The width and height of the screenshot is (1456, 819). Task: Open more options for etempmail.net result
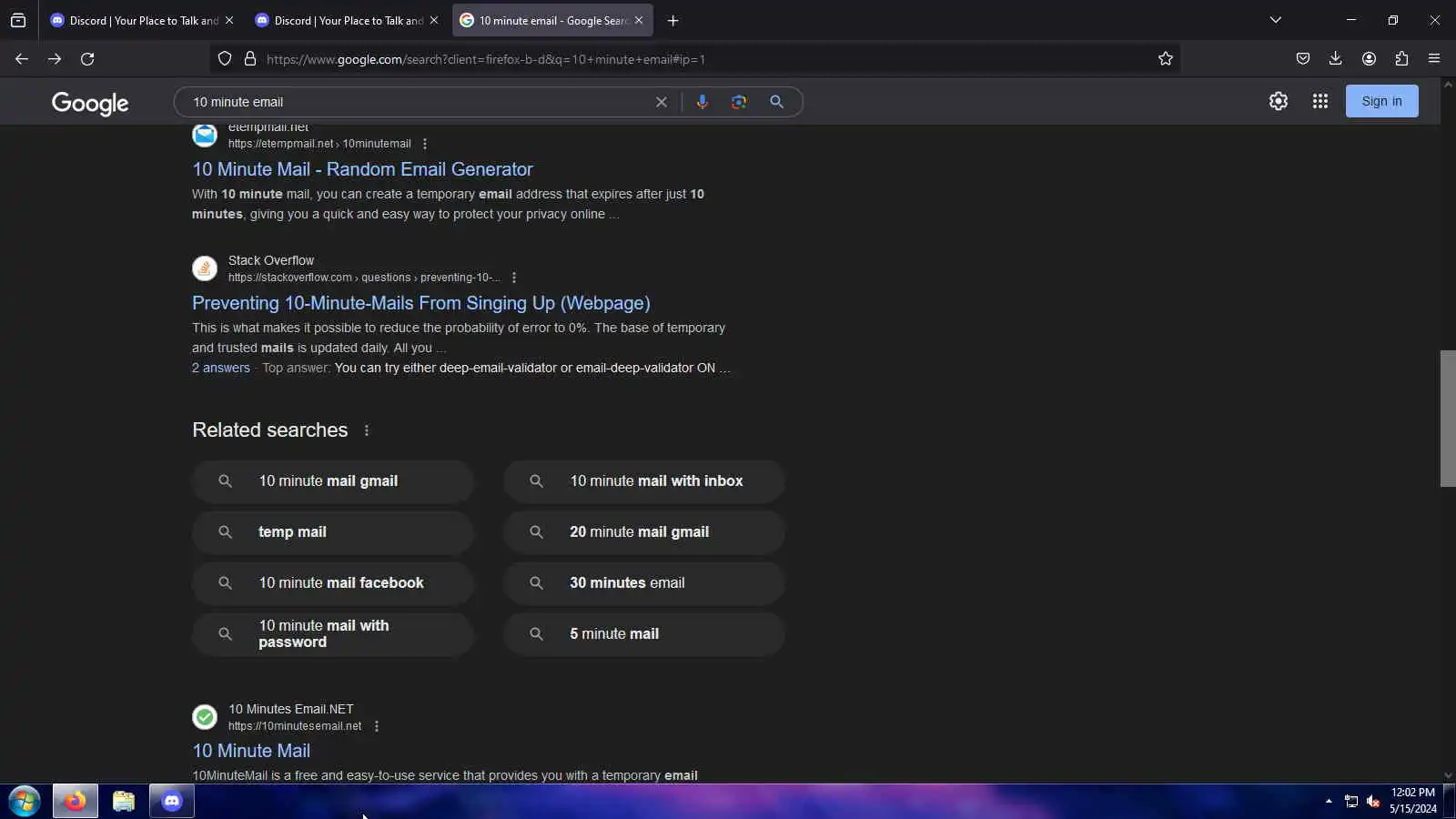click(425, 144)
